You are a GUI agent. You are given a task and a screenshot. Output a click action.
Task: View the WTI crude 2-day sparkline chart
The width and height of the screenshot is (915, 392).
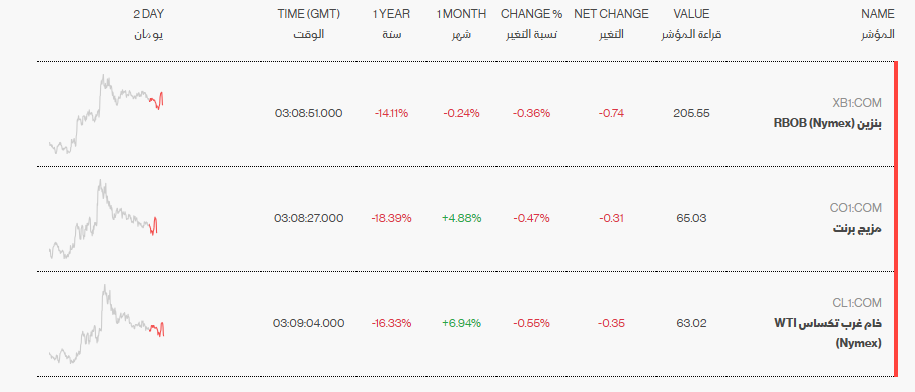click(x=106, y=324)
